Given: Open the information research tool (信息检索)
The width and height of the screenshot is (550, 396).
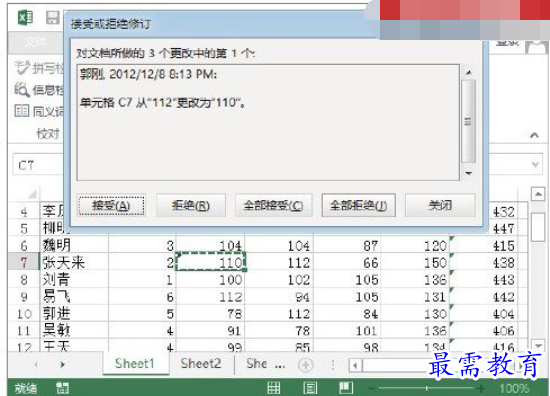Looking at the screenshot, I should coord(39,90).
